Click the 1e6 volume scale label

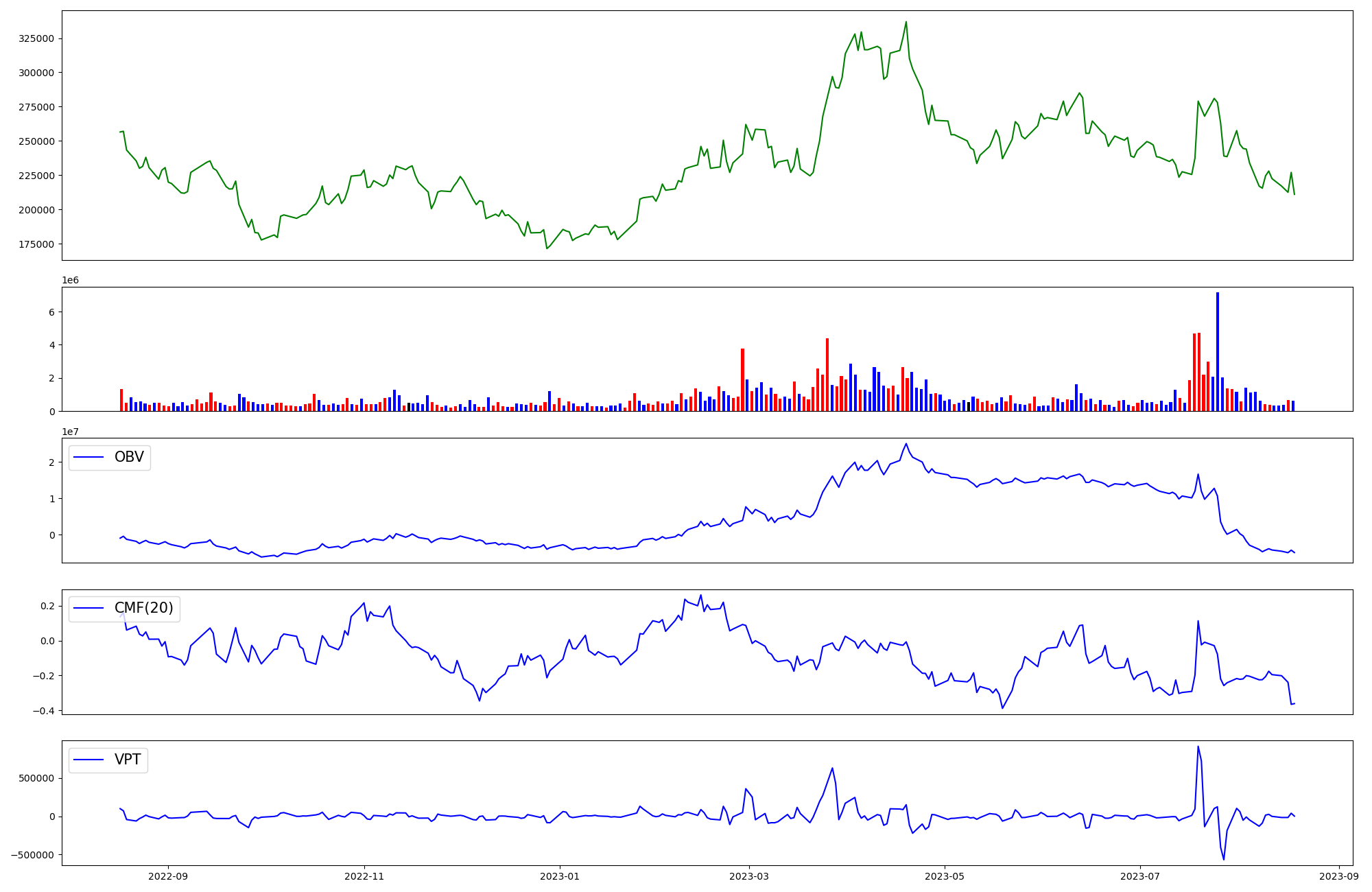(x=71, y=280)
